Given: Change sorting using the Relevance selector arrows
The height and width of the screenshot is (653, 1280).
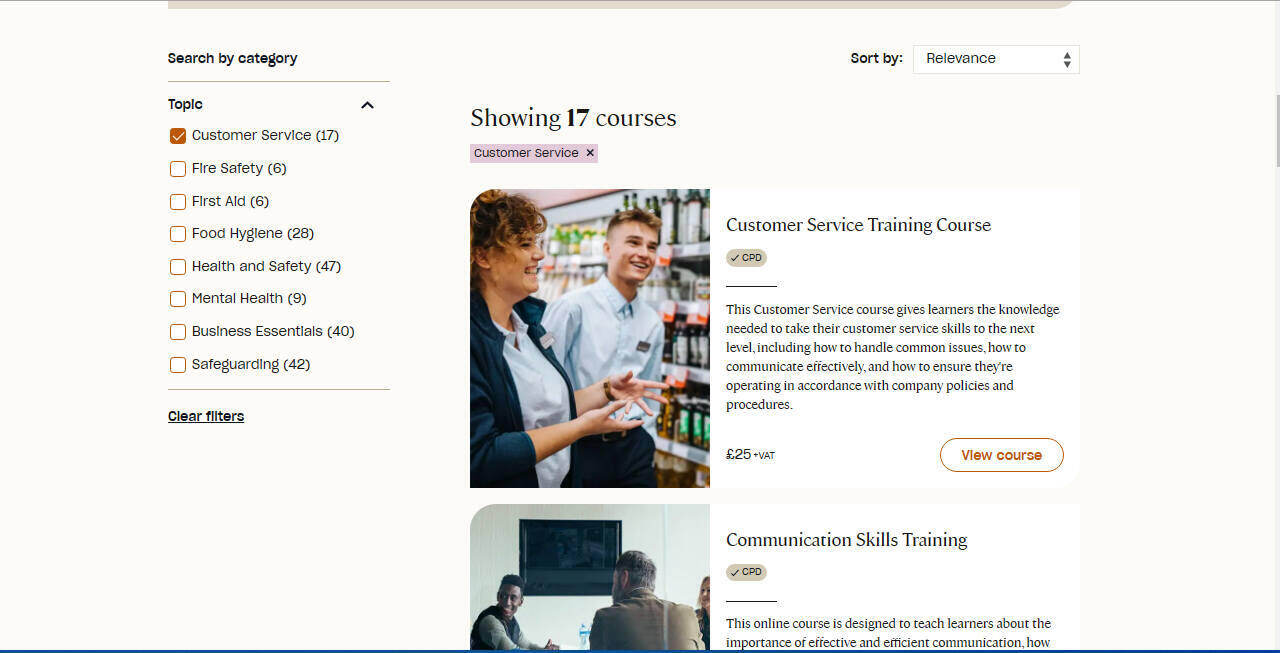Looking at the screenshot, I should click(x=1066, y=58).
